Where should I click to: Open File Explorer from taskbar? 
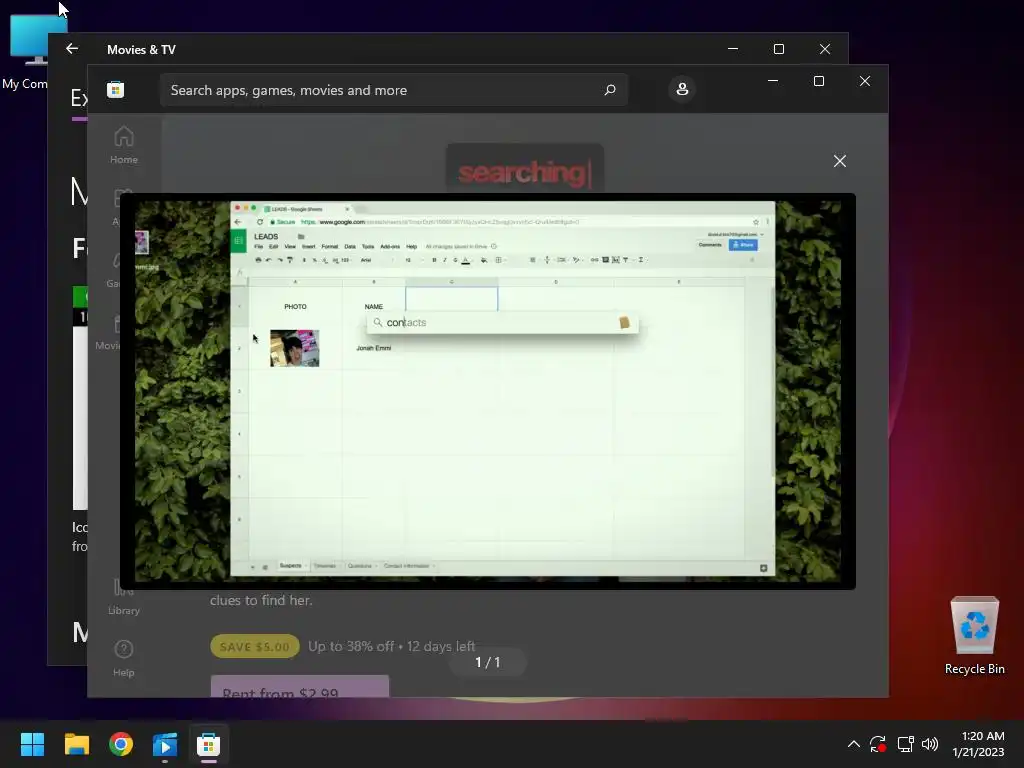pos(76,744)
